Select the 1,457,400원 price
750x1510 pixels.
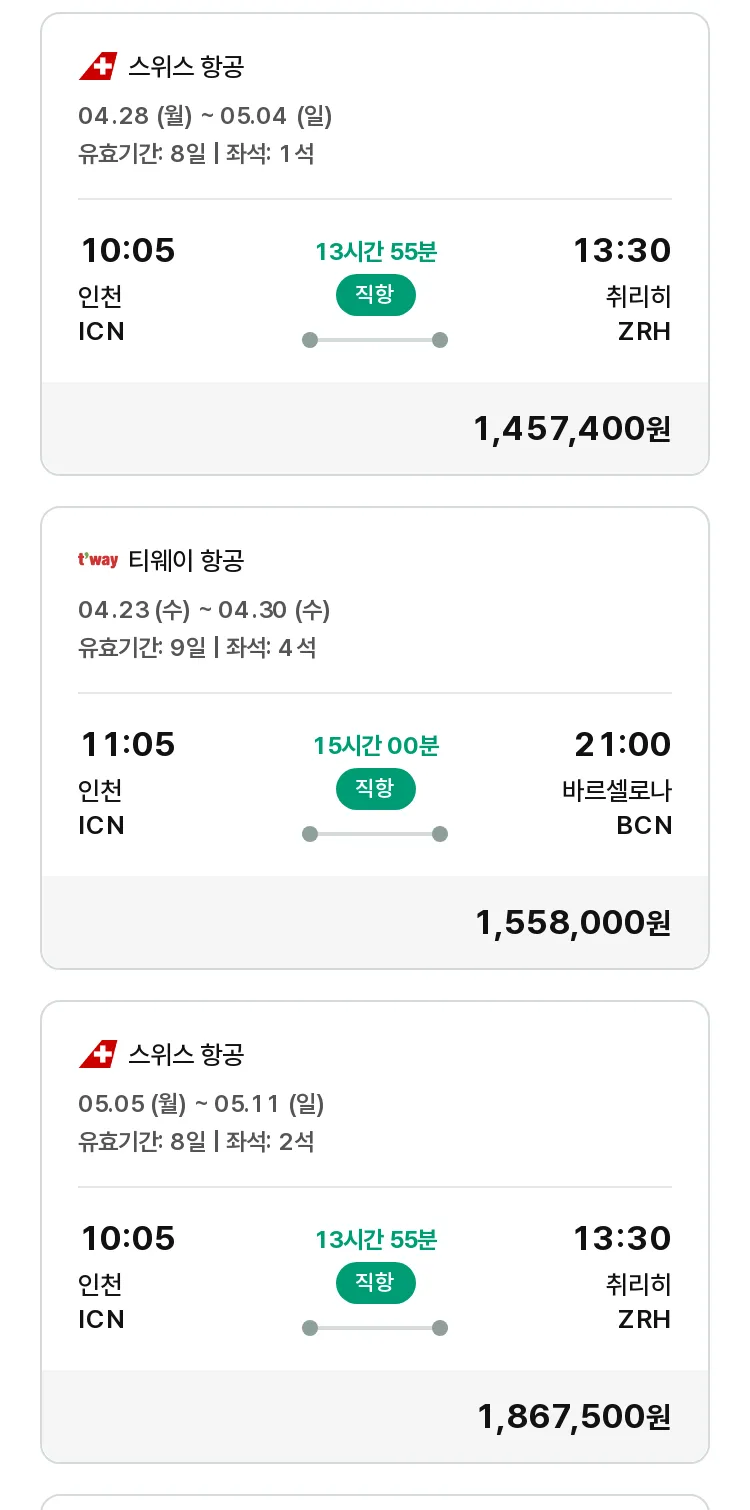[571, 429]
